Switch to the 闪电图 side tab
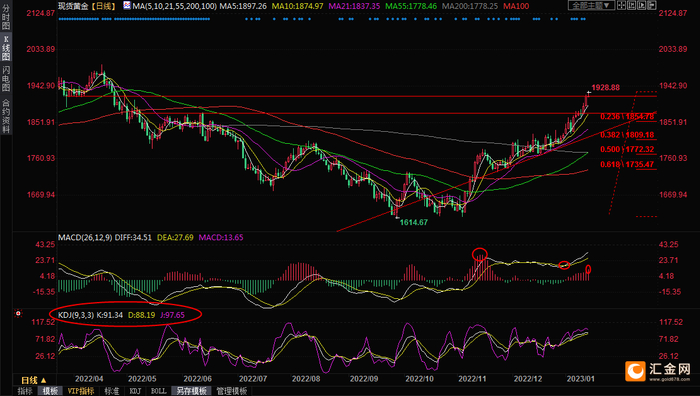Viewport: 700px width, 396px height. [6, 79]
